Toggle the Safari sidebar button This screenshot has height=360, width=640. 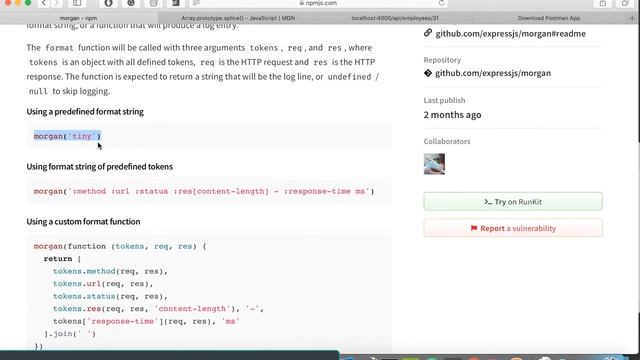[77, 3]
